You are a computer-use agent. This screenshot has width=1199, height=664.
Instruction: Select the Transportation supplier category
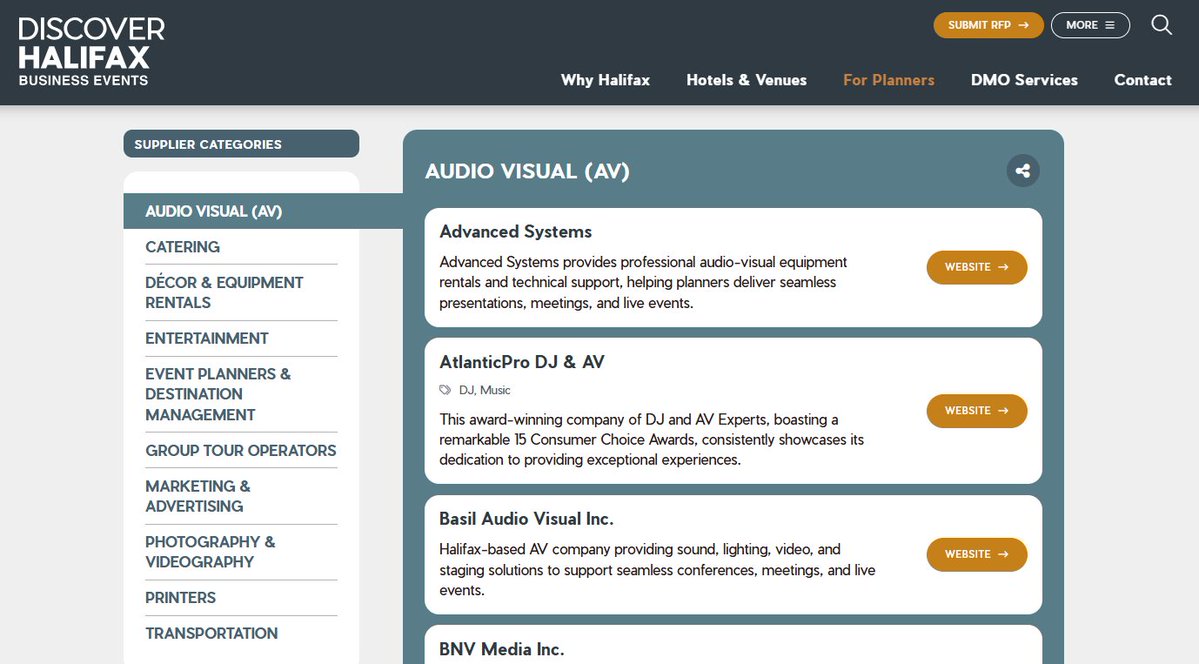pos(212,633)
